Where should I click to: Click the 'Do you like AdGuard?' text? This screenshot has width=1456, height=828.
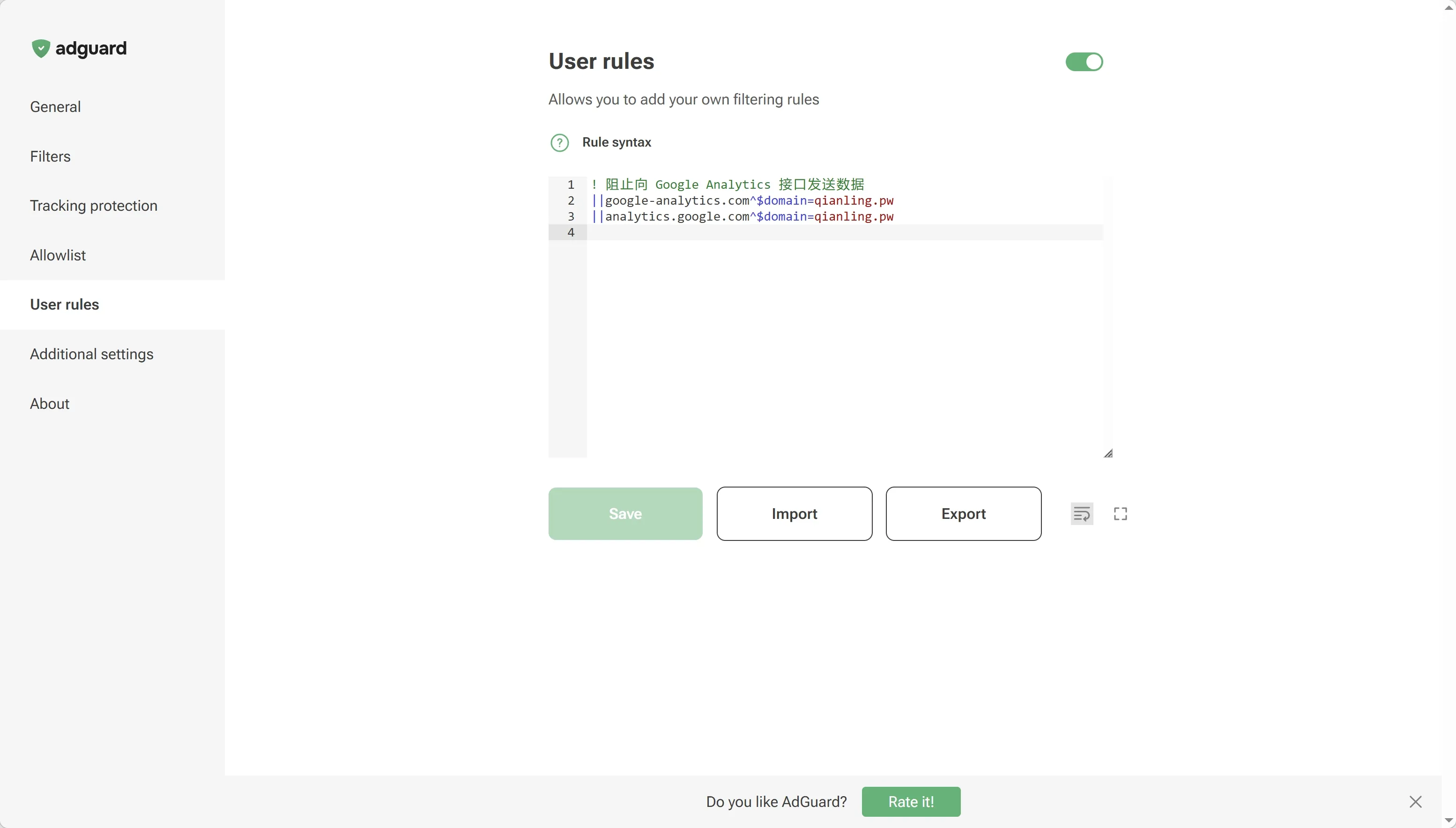776,802
